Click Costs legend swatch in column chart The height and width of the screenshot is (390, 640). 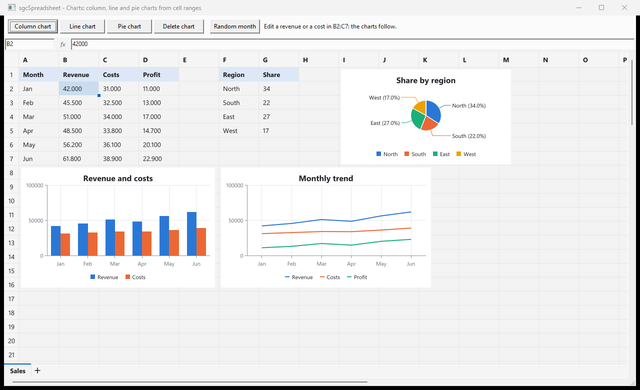[x=127, y=277]
